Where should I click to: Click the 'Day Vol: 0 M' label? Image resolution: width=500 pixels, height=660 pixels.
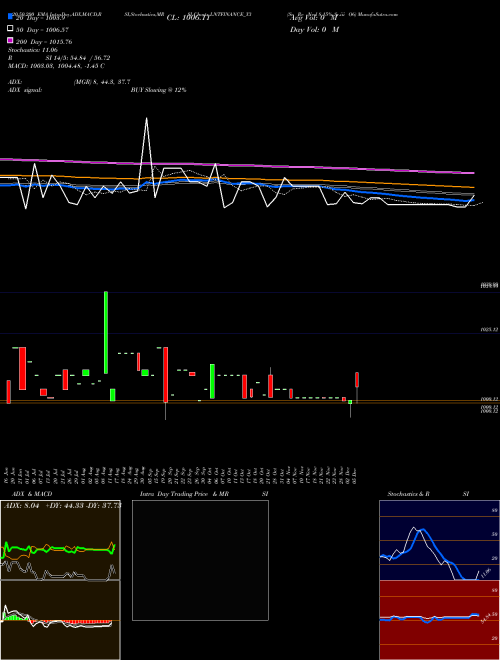pos(314,29)
